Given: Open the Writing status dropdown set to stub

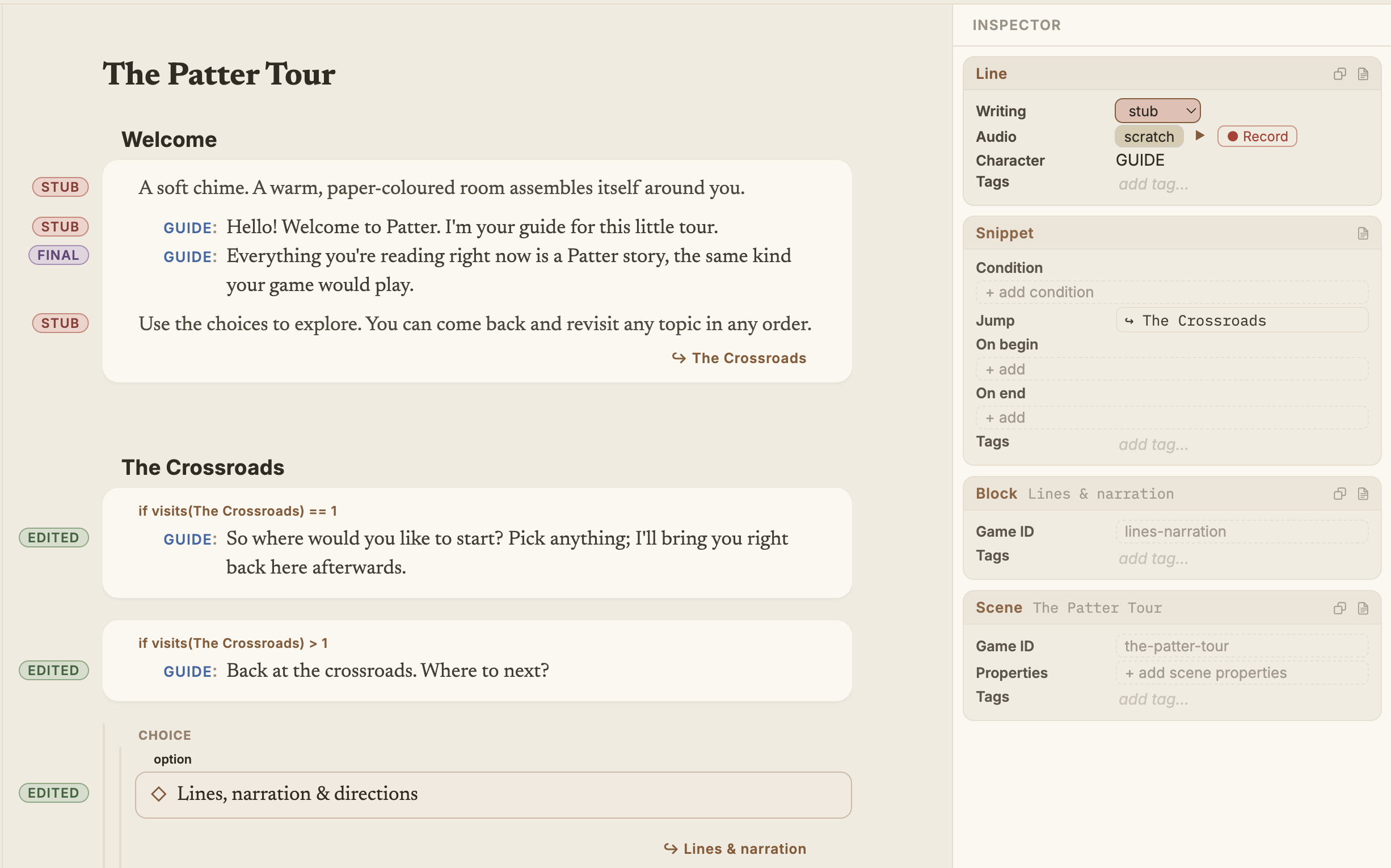Looking at the screenshot, I should tap(1157, 111).
